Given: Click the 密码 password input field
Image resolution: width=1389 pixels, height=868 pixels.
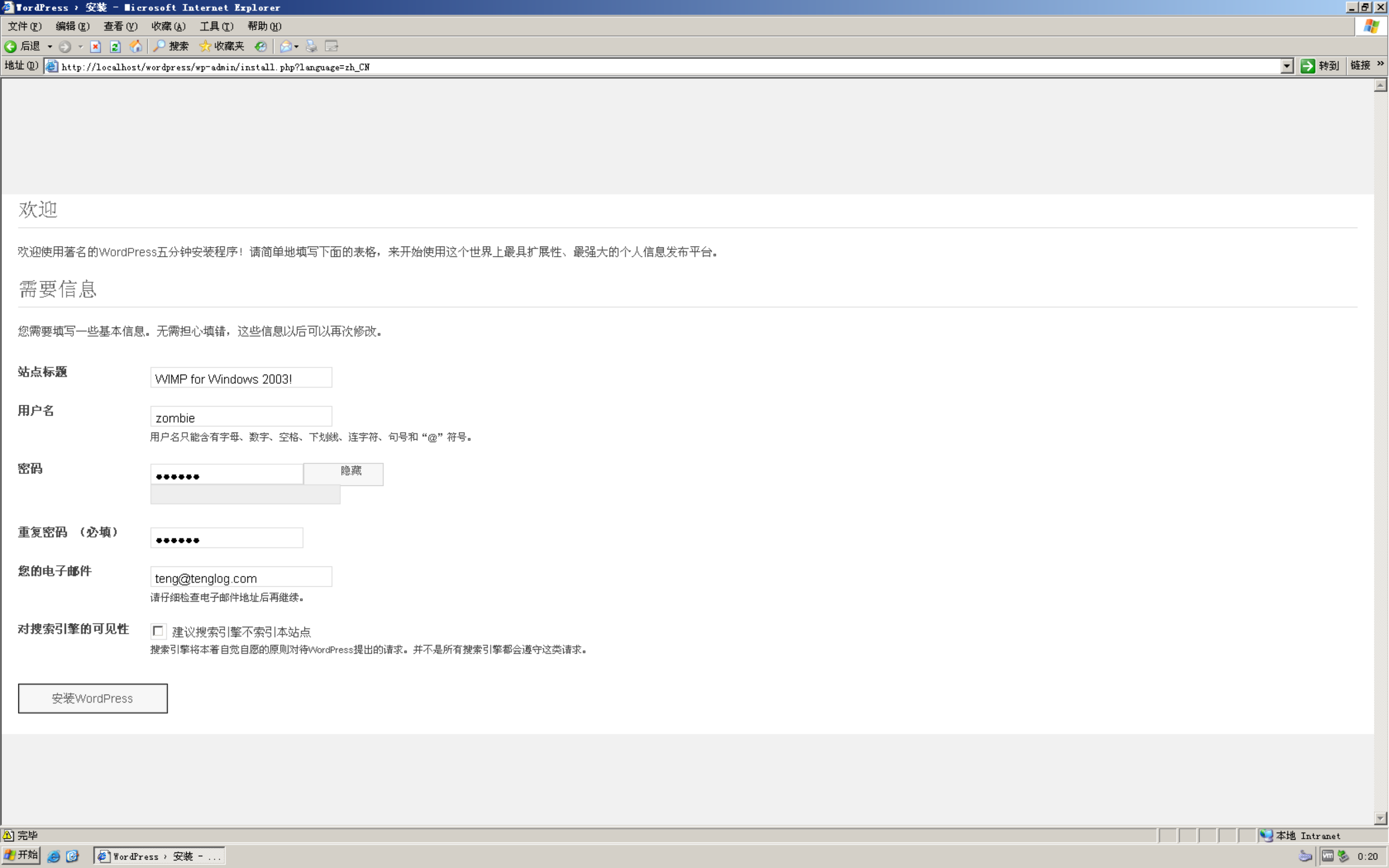Looking at the screenshot, I should tap(227, 474).
